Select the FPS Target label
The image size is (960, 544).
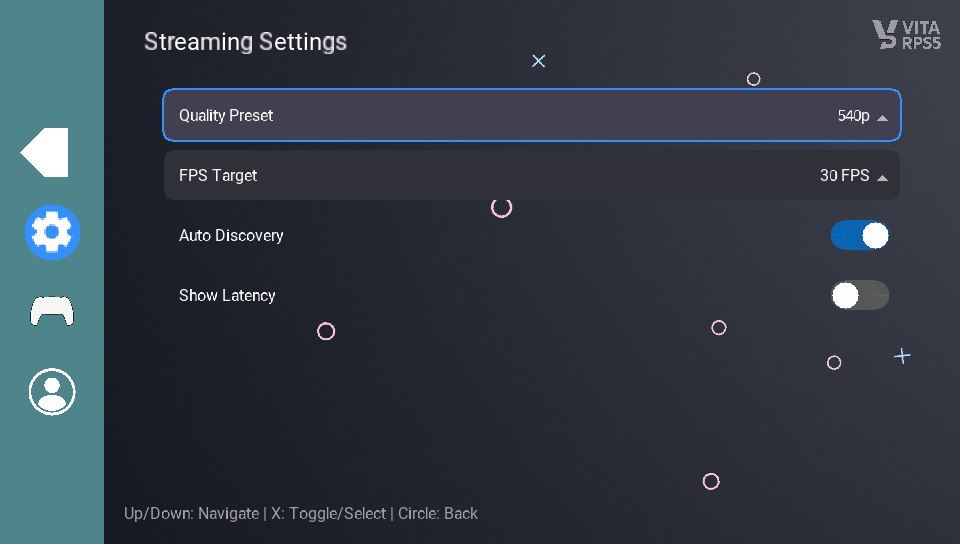pos(218,175)
